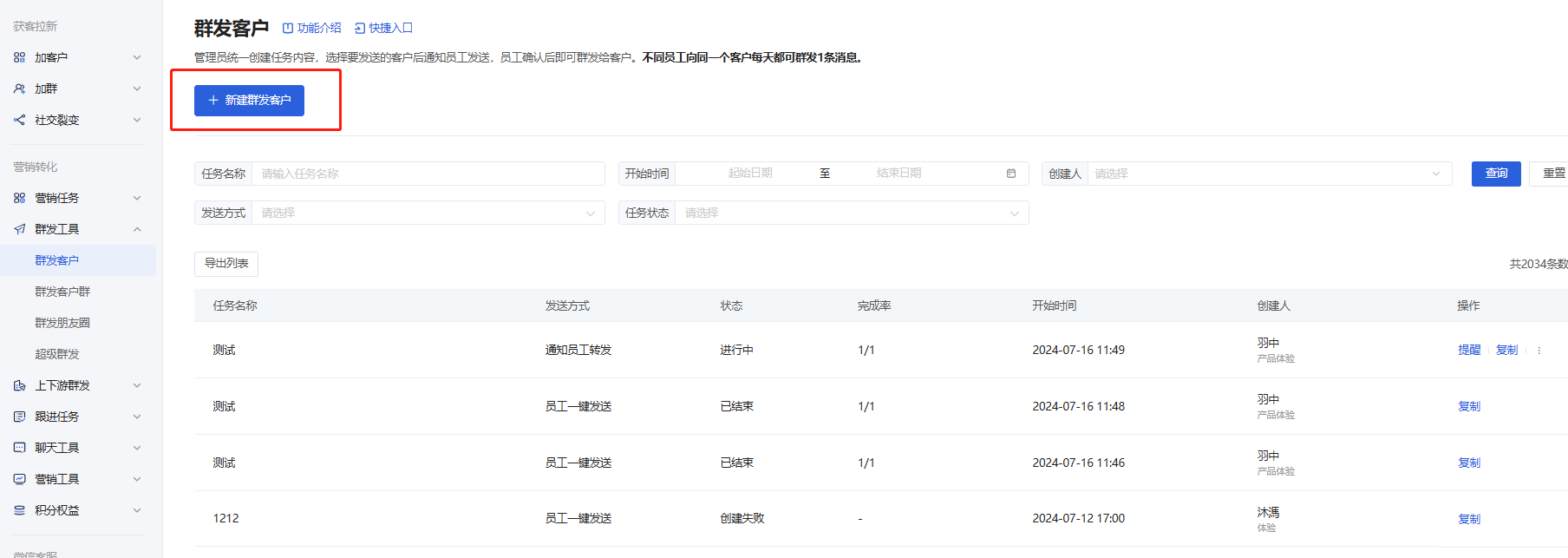Expand the 聊天工具 menu chevron
1568x558 pixels.
(137, 448)
